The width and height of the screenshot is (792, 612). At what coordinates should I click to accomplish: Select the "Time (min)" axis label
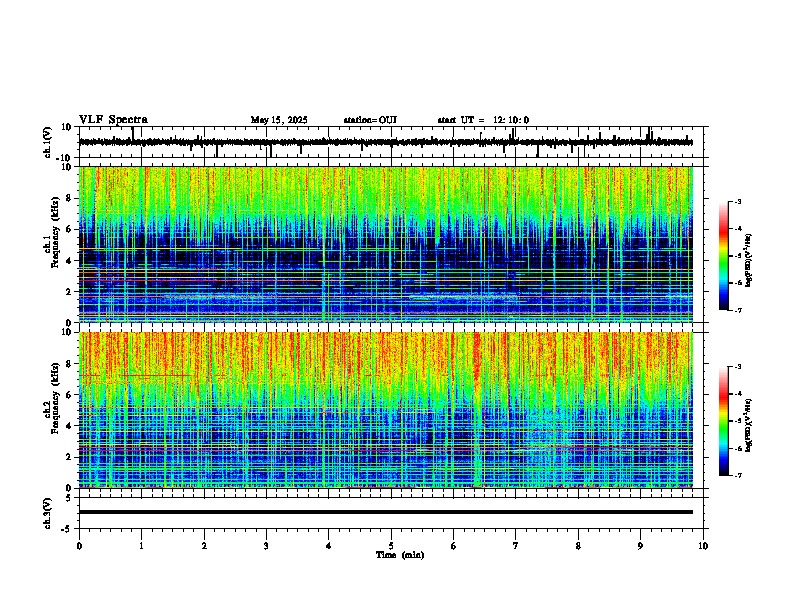(x=400, y=555)
